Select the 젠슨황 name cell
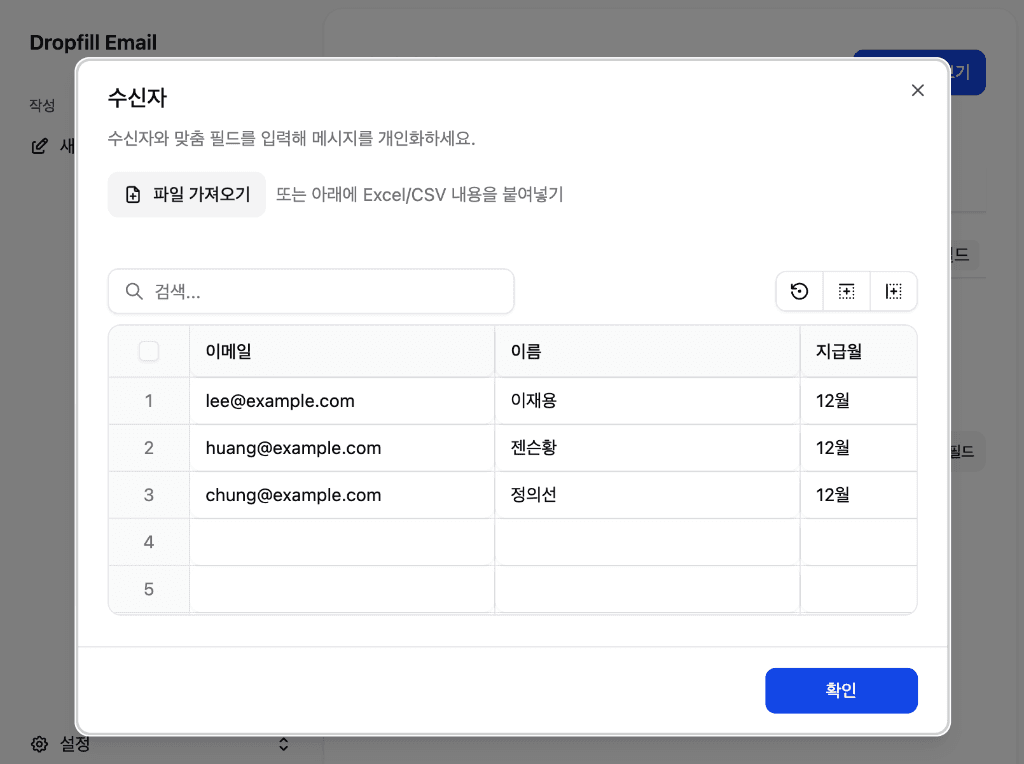 pyautogui.click(x=646, y=448)
